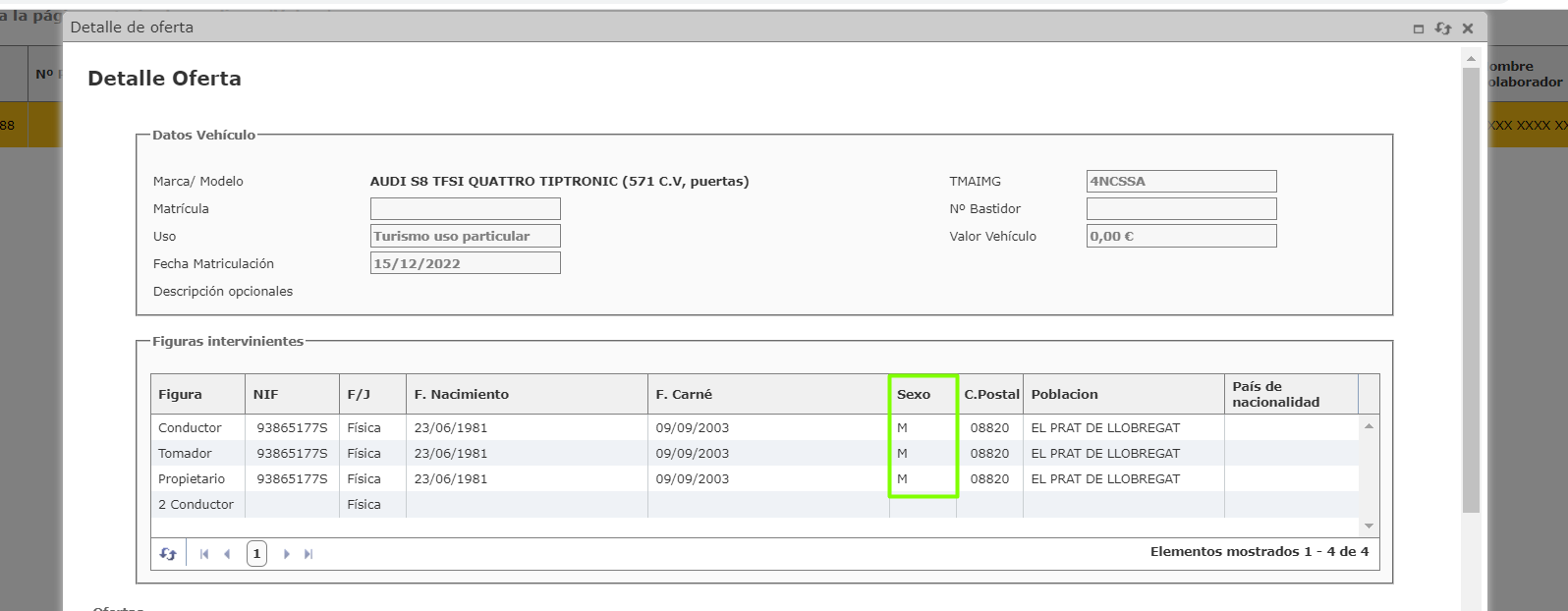Viewport: 1568px width, 611px height.
Task: Select the 2 Conductor row
Action: 755,504
